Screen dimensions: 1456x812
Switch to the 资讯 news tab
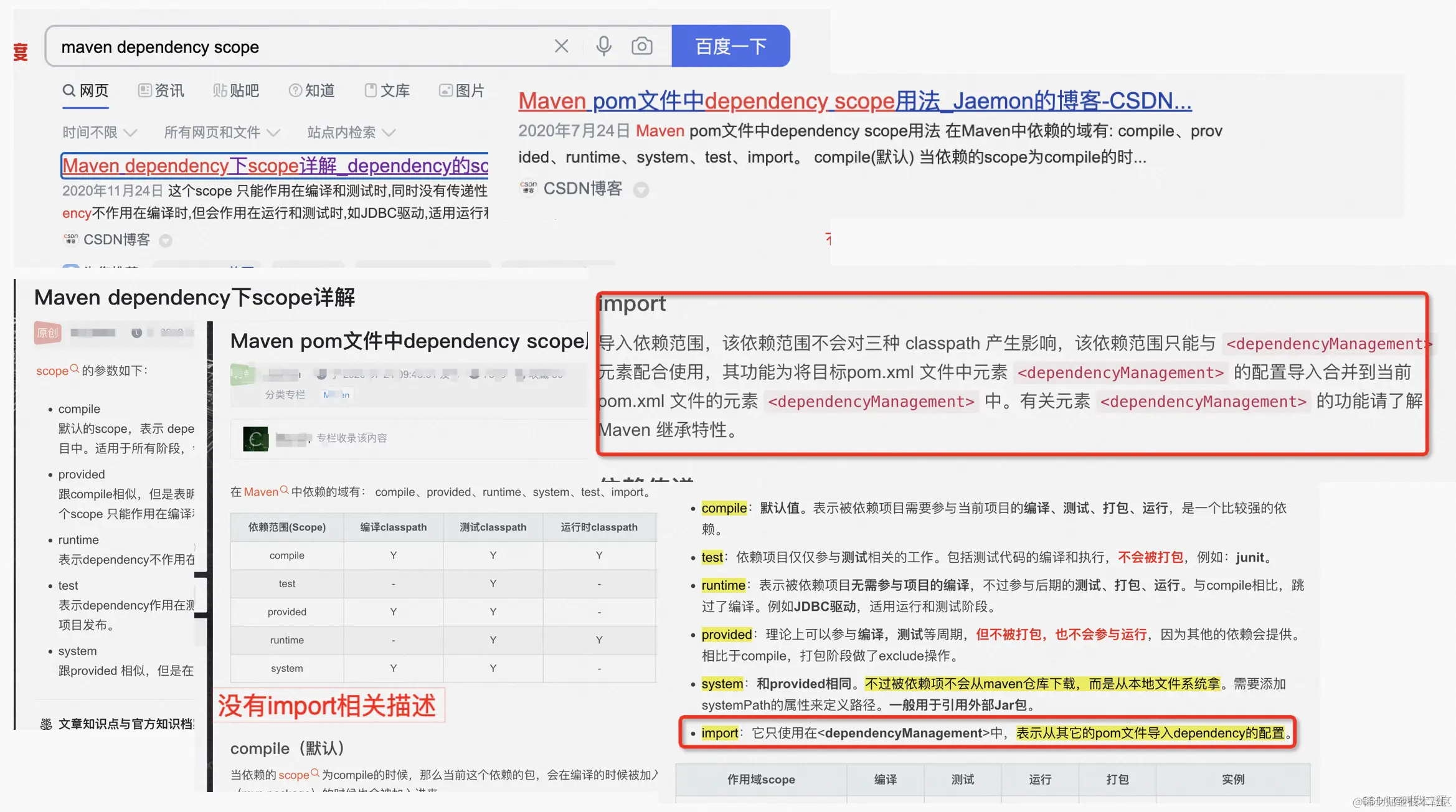[x=161, y=91]
